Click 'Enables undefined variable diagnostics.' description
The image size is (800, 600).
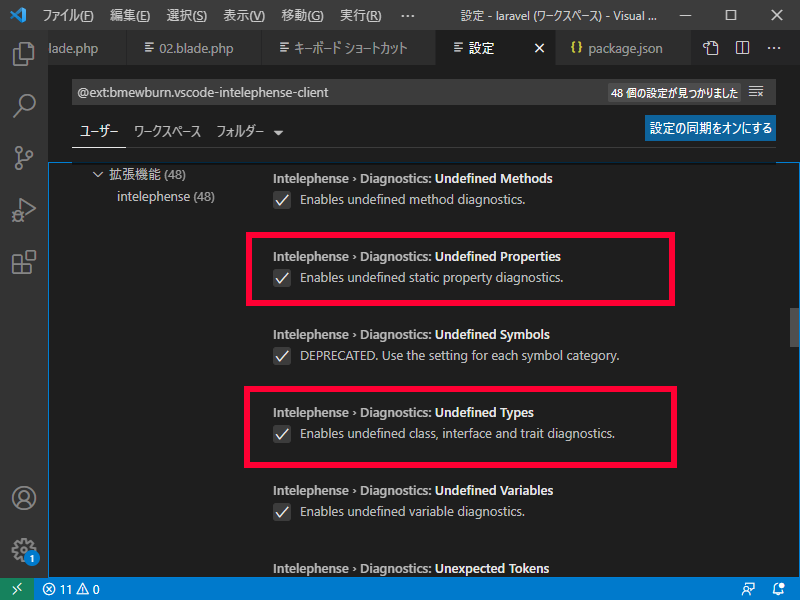412,512
